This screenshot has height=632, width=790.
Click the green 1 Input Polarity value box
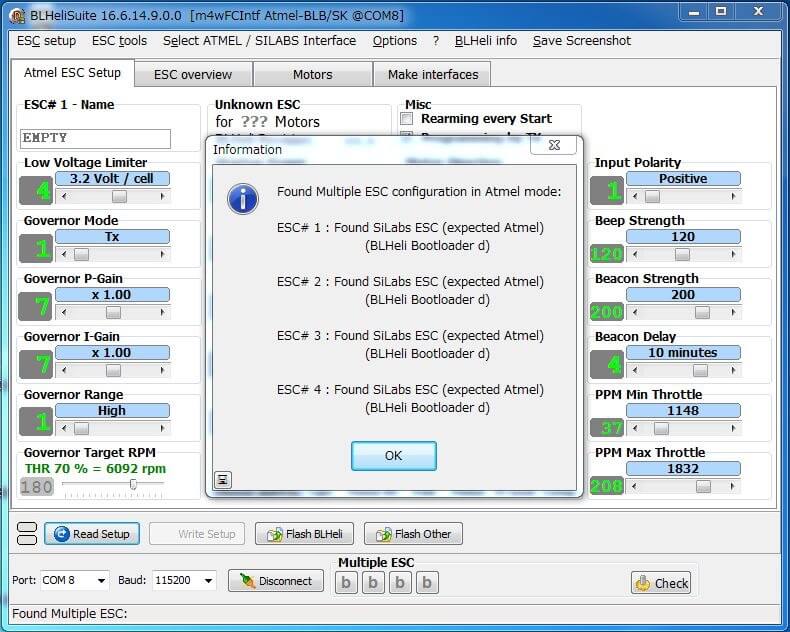pyautogui.click(x=607, y=191)
